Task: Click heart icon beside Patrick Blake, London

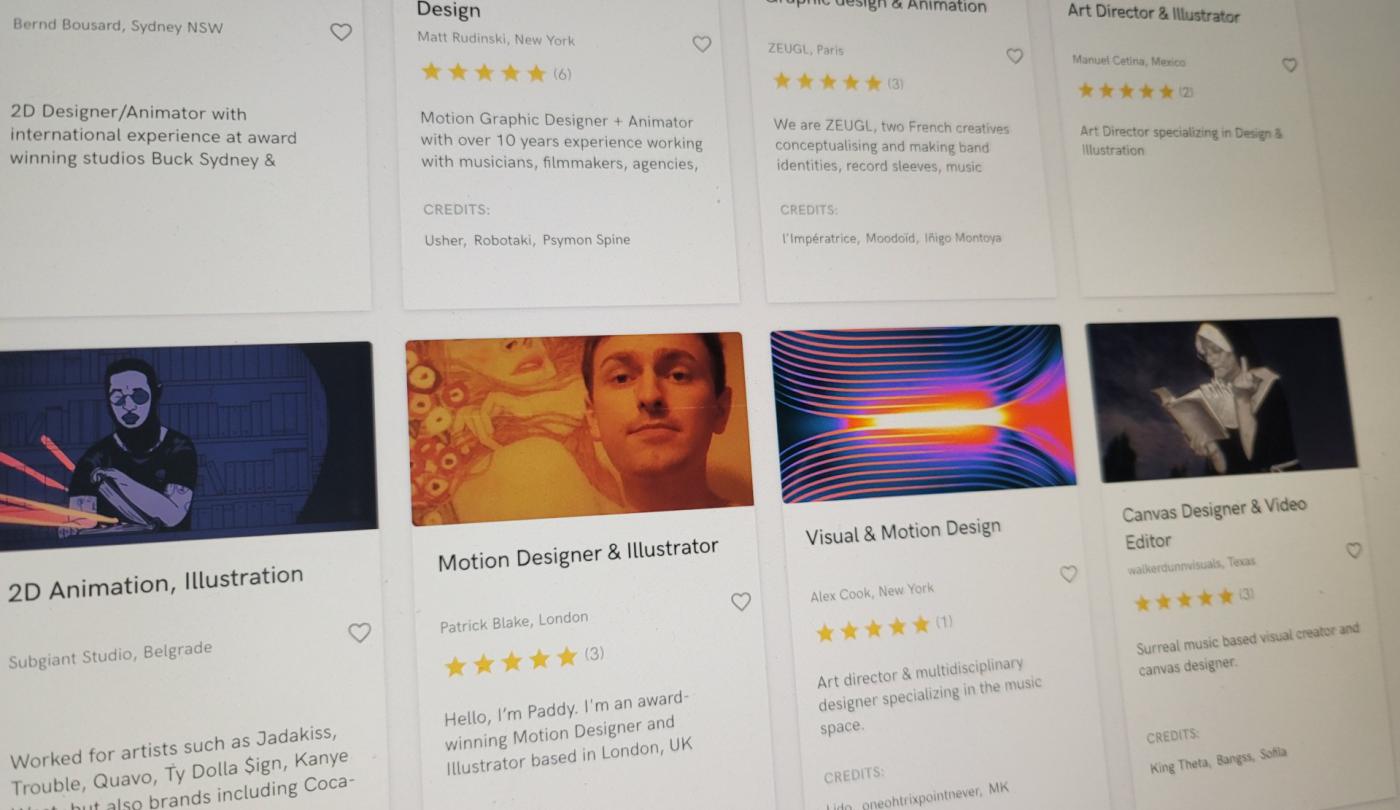Action: click(x=740, y=601)
